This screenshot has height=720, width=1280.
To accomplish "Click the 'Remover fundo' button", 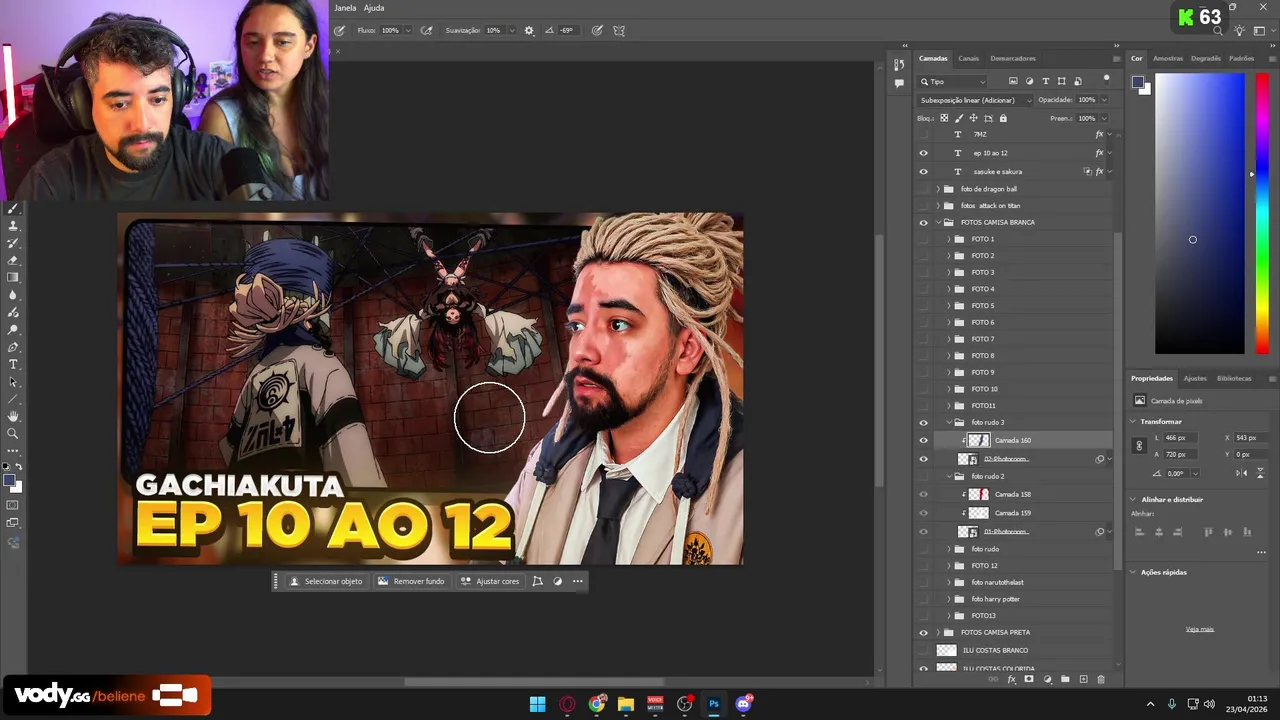I will (x=411, y=581).
